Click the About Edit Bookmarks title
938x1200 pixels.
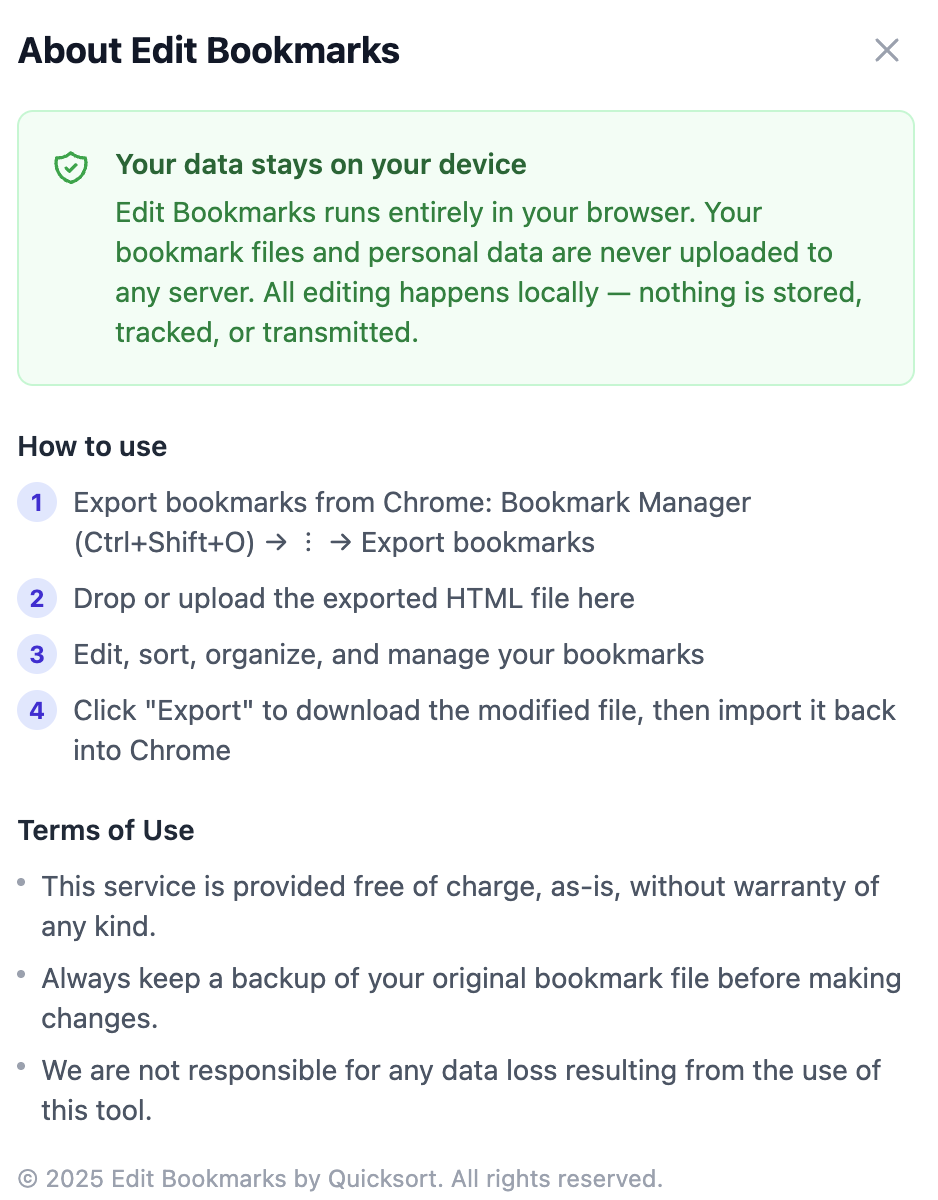(208, 50)
